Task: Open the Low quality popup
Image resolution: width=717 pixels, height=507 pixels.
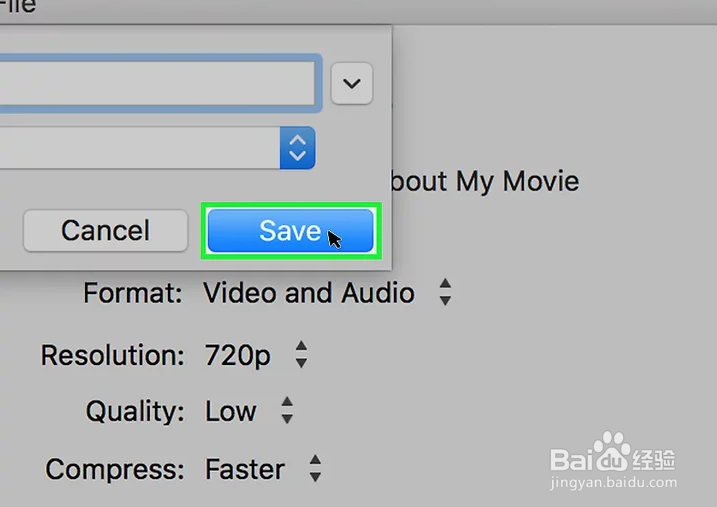Action: (249, 411)
